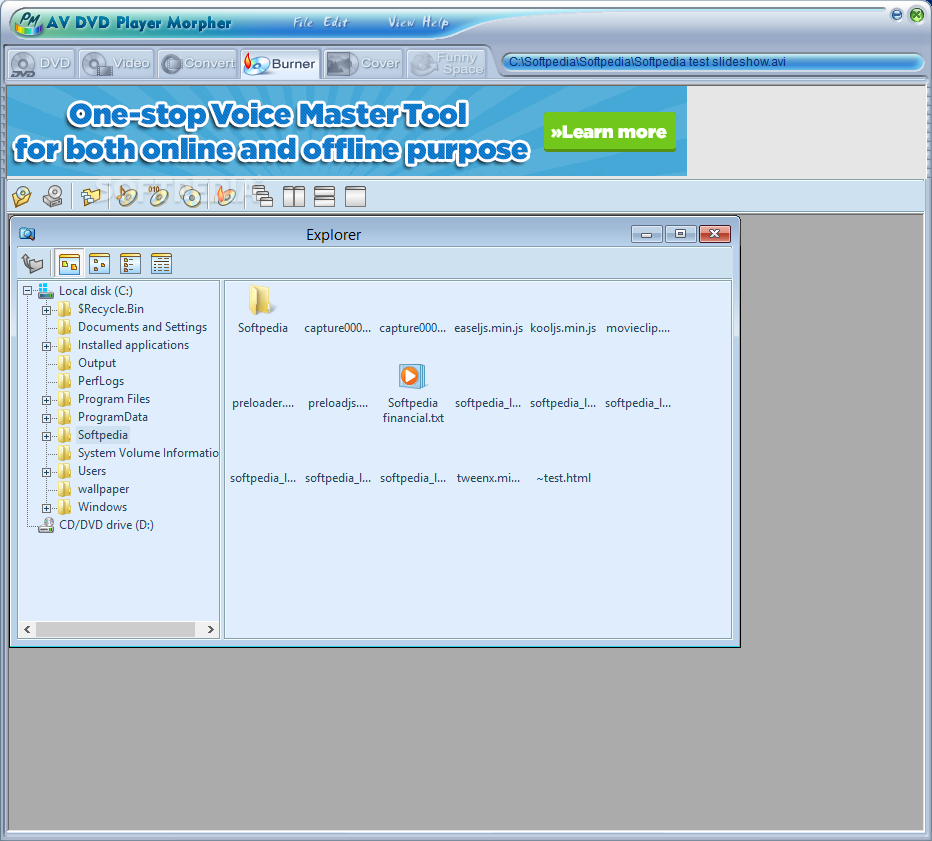This screenshot has width=932, height=841.
Task: Go up one folder level arrow icon
Action: pyautogui.click(x=33, y=263)
